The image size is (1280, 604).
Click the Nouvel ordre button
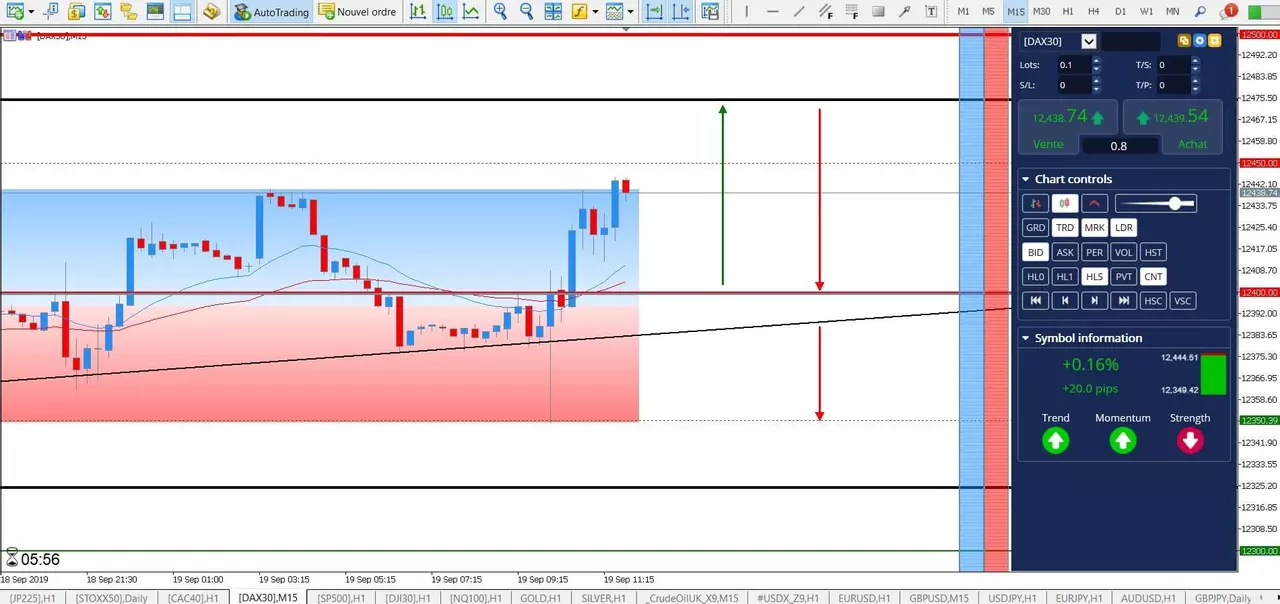[358, 12]
